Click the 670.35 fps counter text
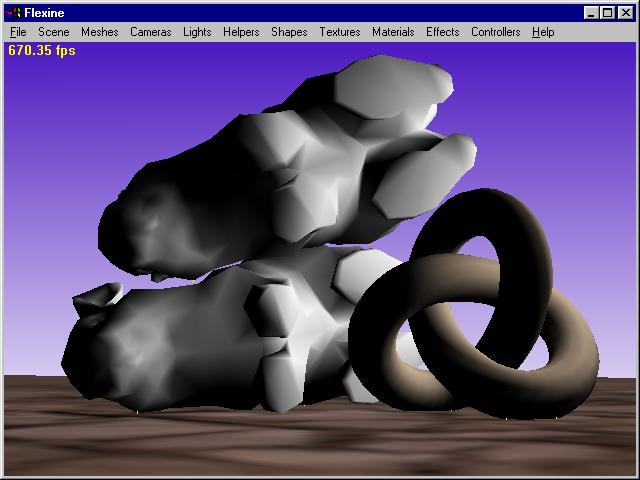Image resolution: width=640 pixels, height=480 pixels. coord(42,51)
